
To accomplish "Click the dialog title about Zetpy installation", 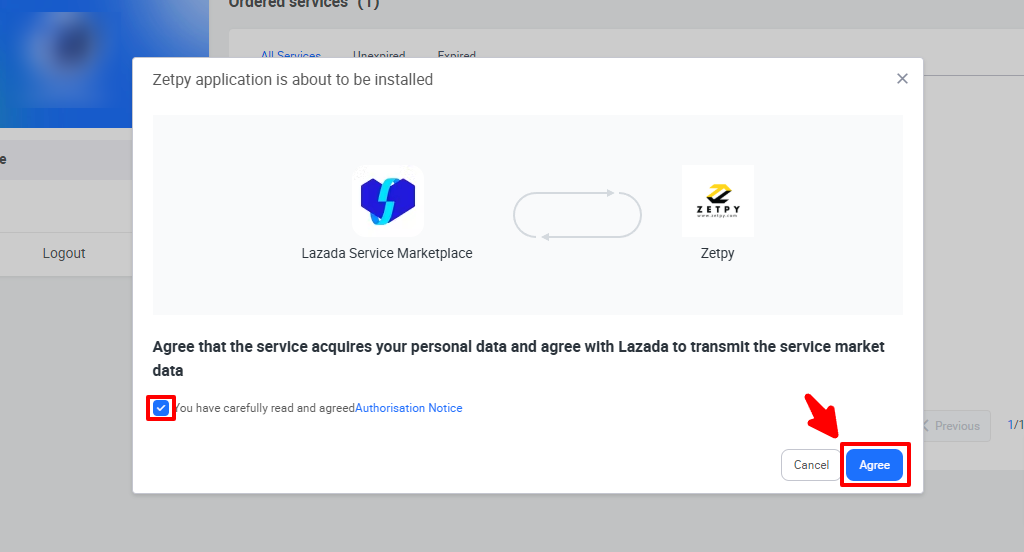I will [292, 79].
